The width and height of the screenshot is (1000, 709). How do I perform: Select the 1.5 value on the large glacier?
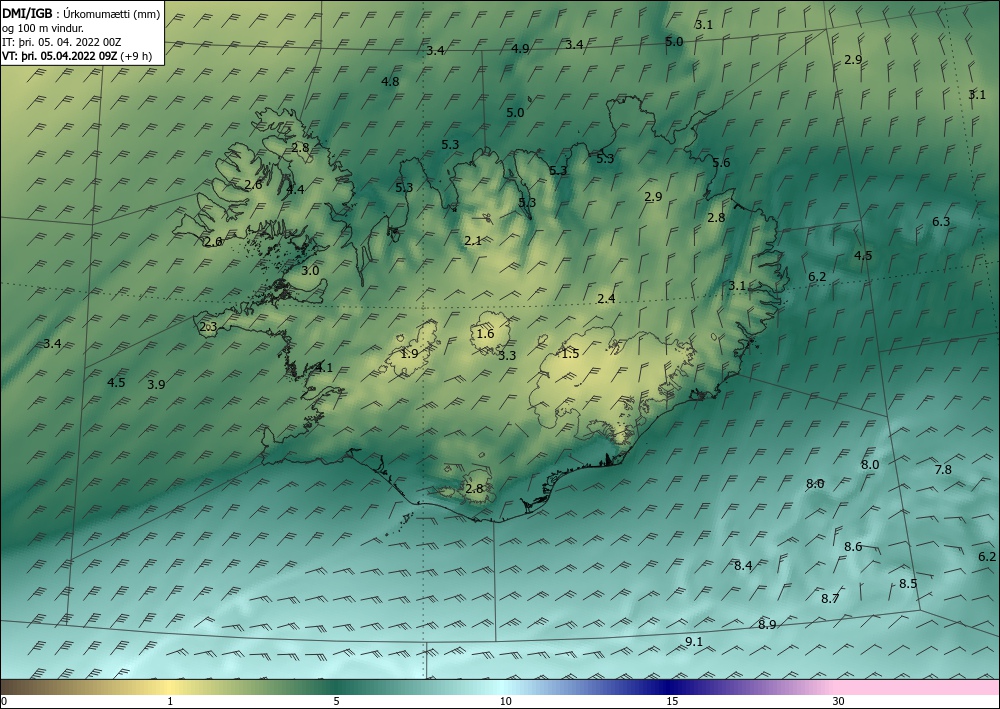click(570, 353)
